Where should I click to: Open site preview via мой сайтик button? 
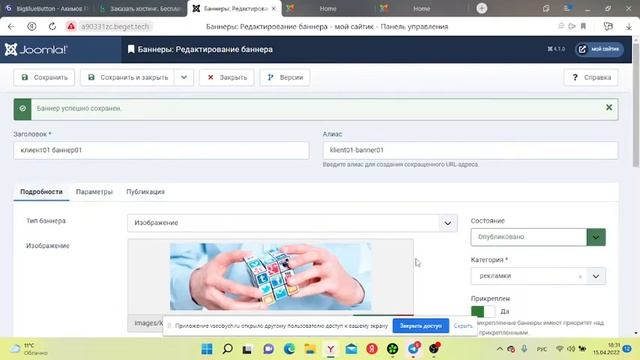pyautogui.click(x=599, y=49)
